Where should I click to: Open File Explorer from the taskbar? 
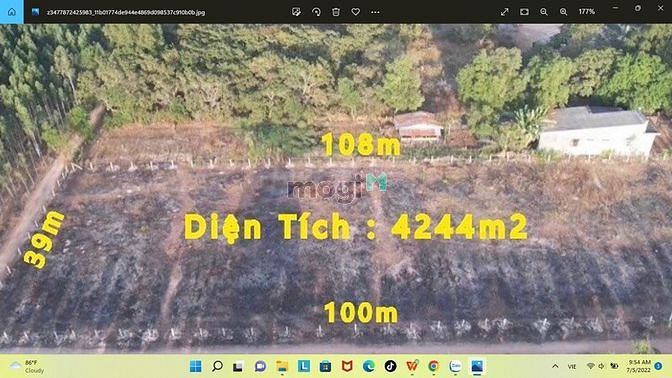282,366
